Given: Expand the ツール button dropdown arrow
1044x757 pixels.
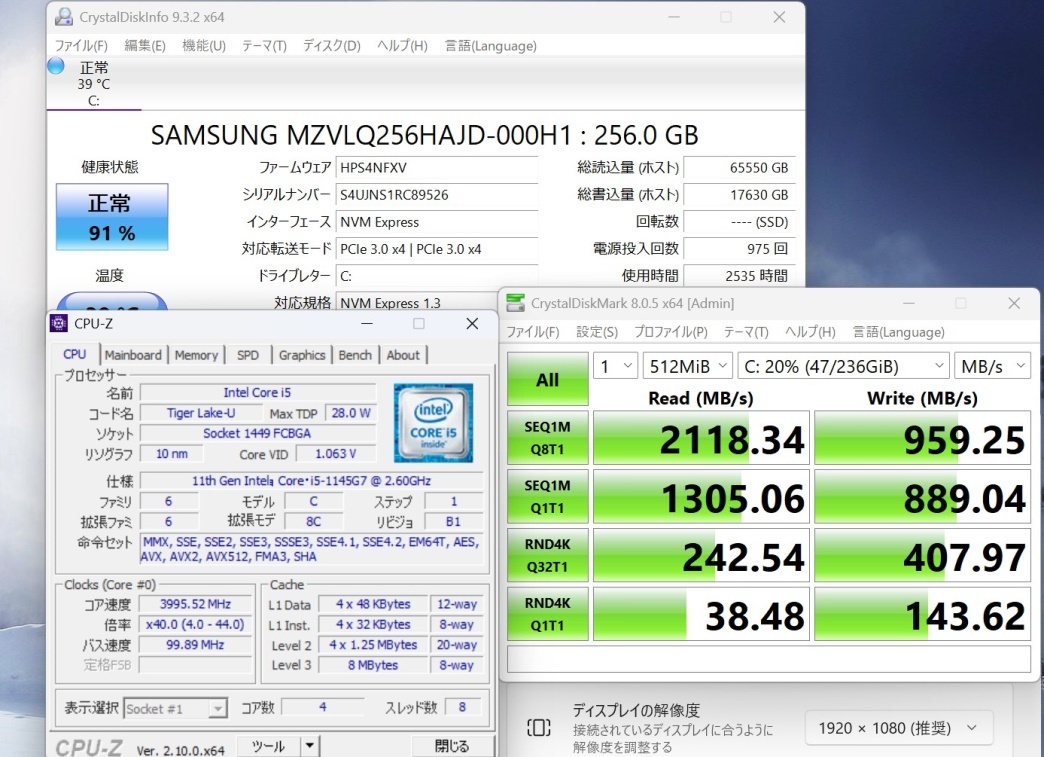Looking at the screenshot, I should [x=310, y=746].
